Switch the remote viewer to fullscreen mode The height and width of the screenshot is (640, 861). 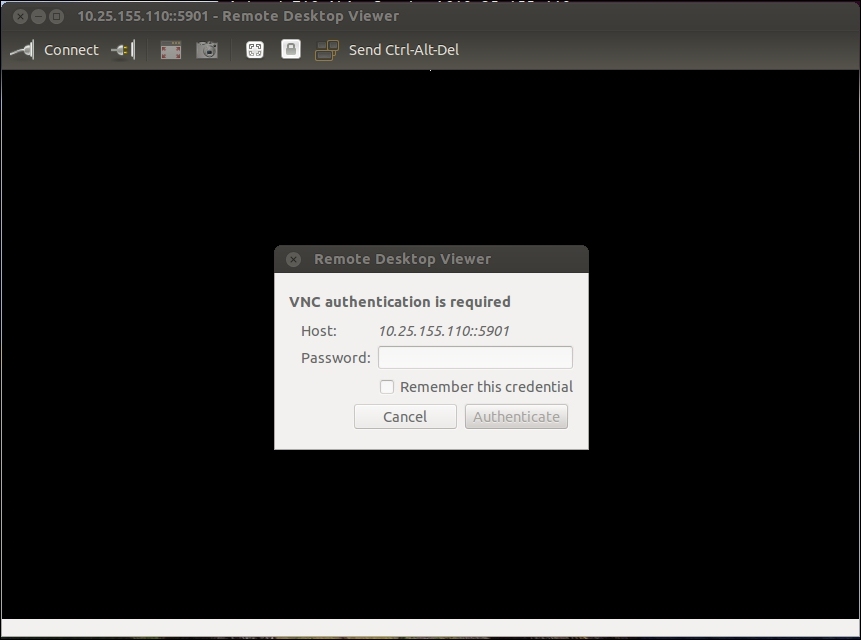click(x=170, y=49)
